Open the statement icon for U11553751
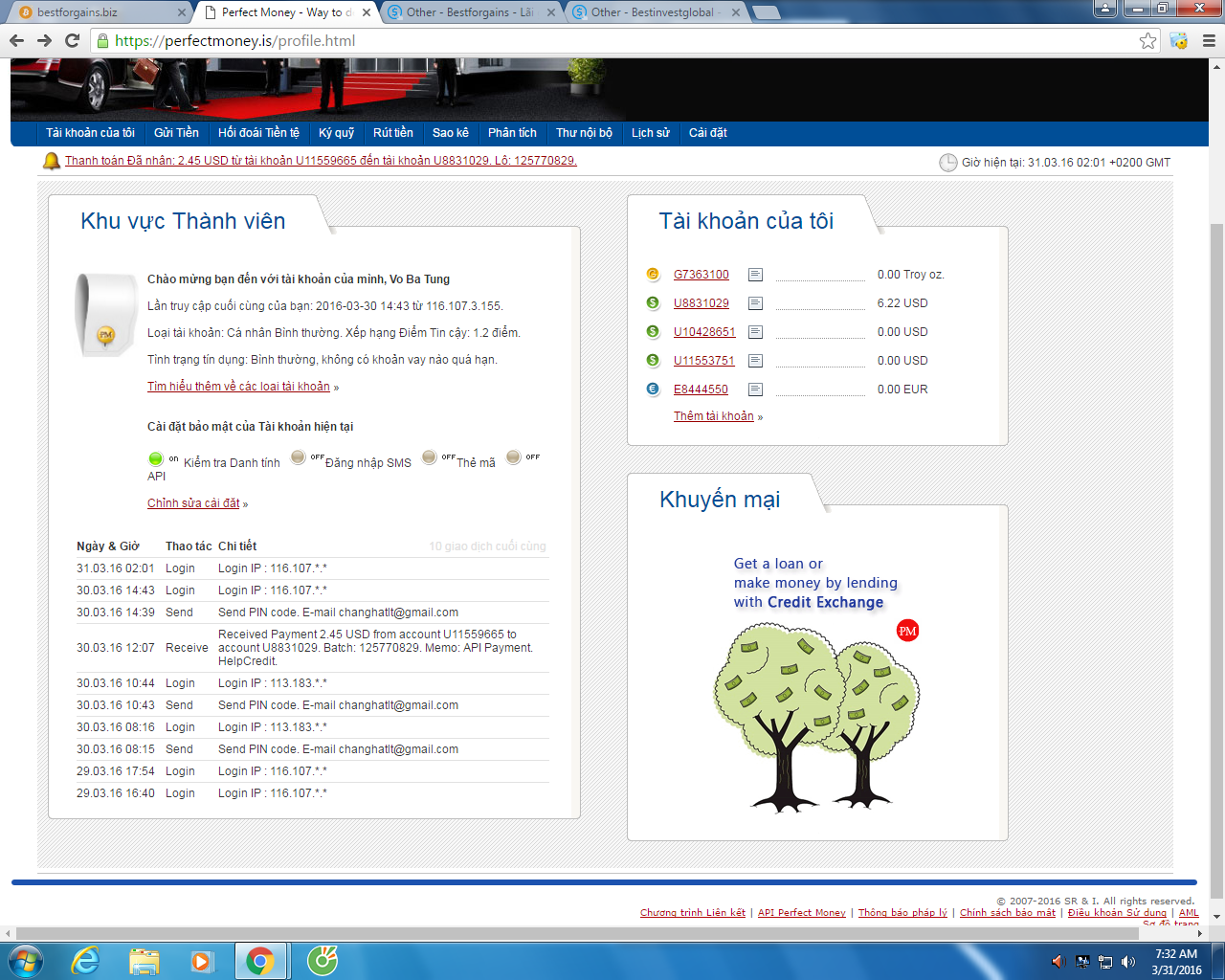 [755, 361]
